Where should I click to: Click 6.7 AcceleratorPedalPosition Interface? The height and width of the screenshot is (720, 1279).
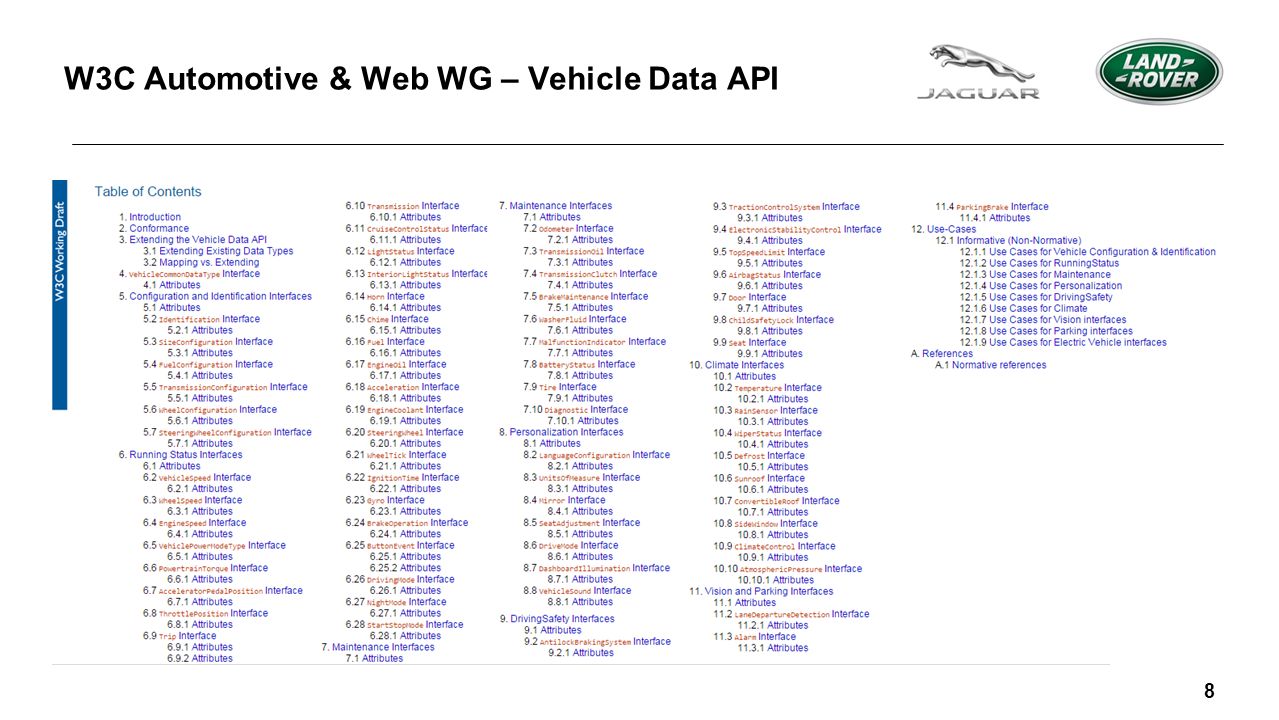(x=223, y=591)
